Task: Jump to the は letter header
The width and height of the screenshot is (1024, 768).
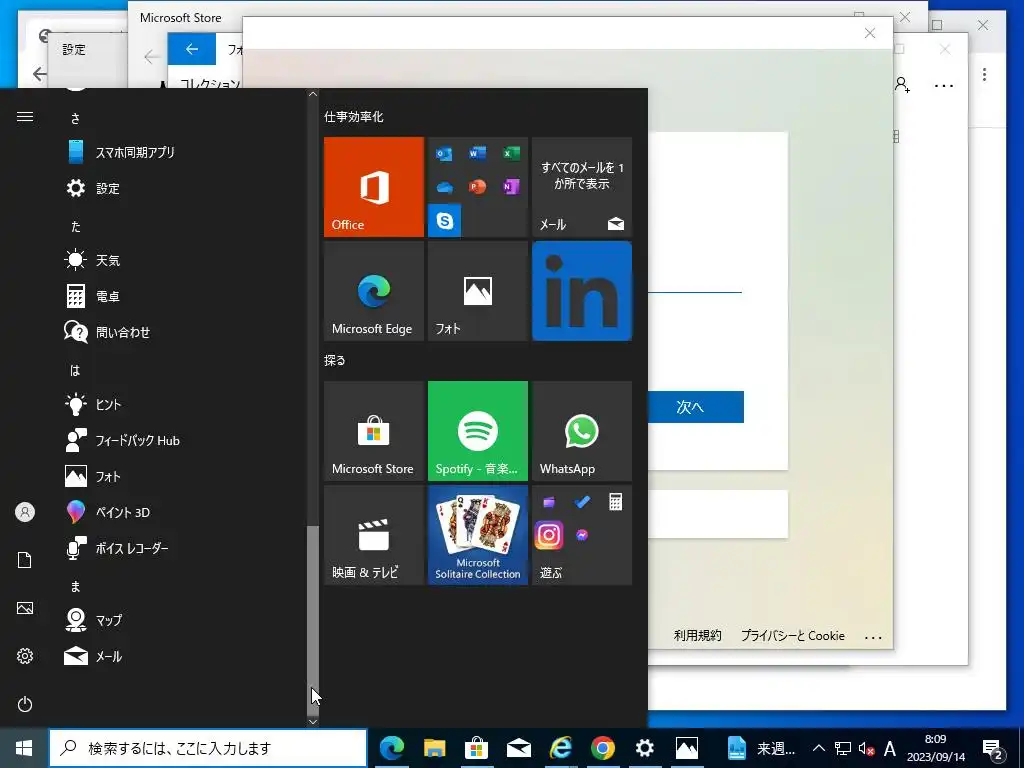Action: [75, 370]
